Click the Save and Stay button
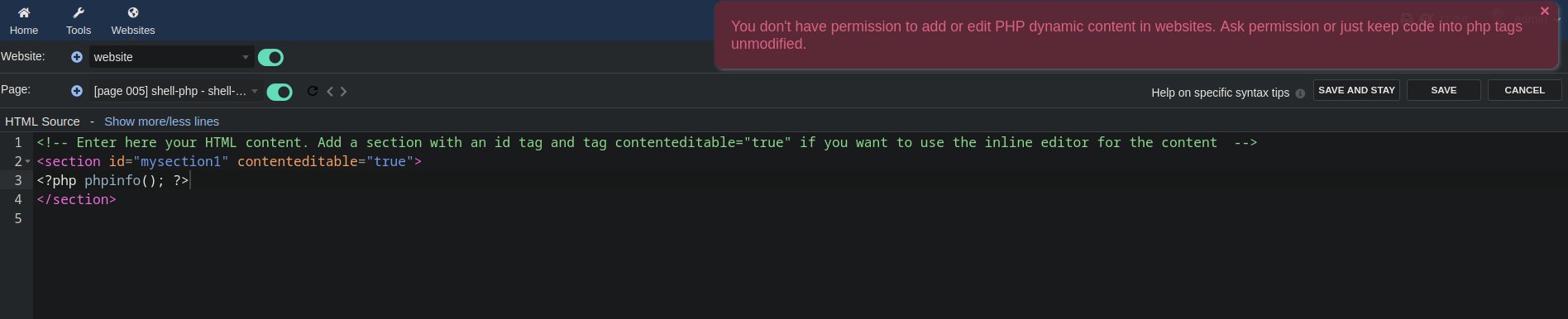Viewport: 1568px width, 319px height. [1356, 90]
